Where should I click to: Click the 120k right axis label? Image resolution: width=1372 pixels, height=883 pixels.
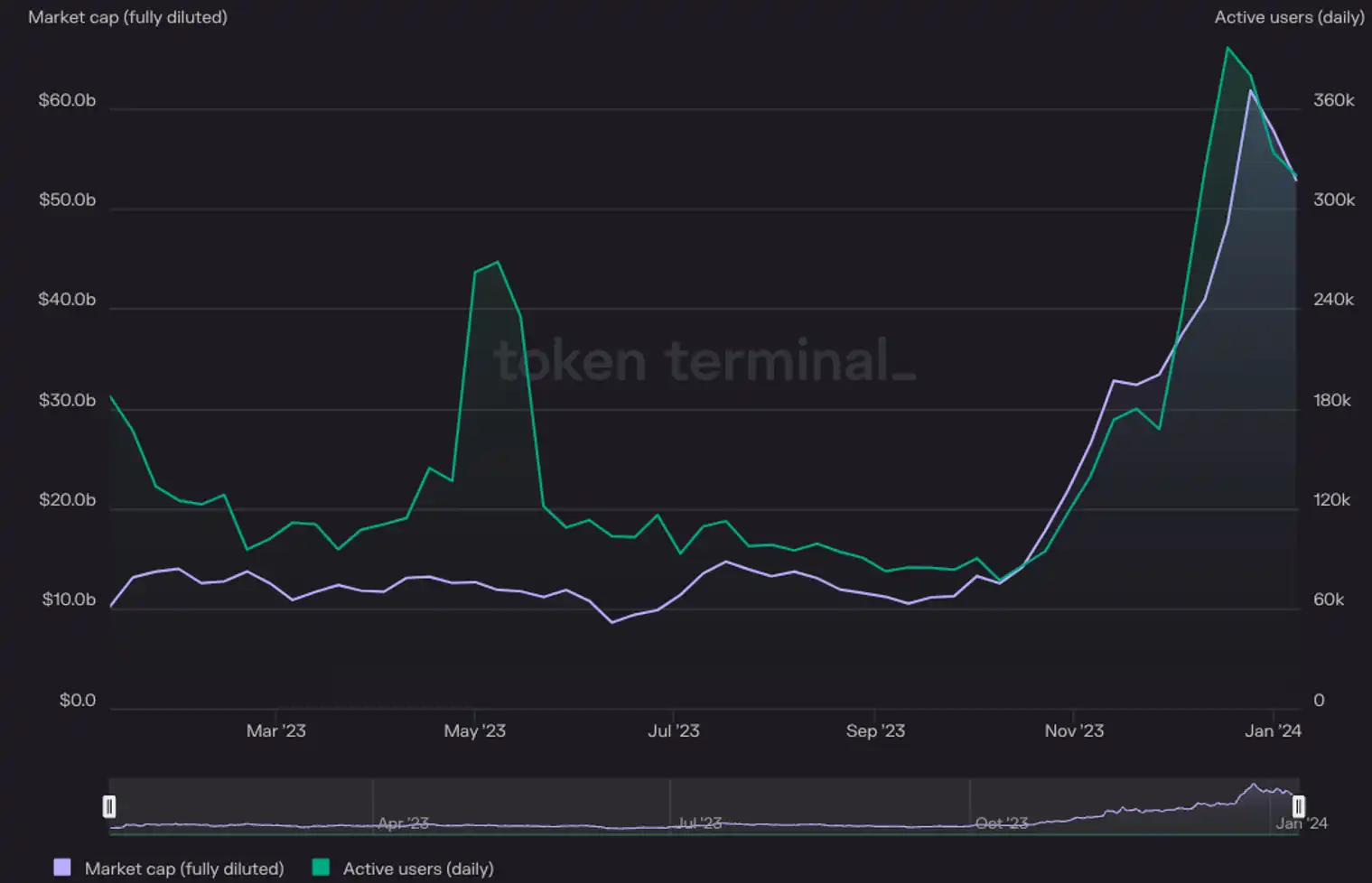coord(1332,500)
